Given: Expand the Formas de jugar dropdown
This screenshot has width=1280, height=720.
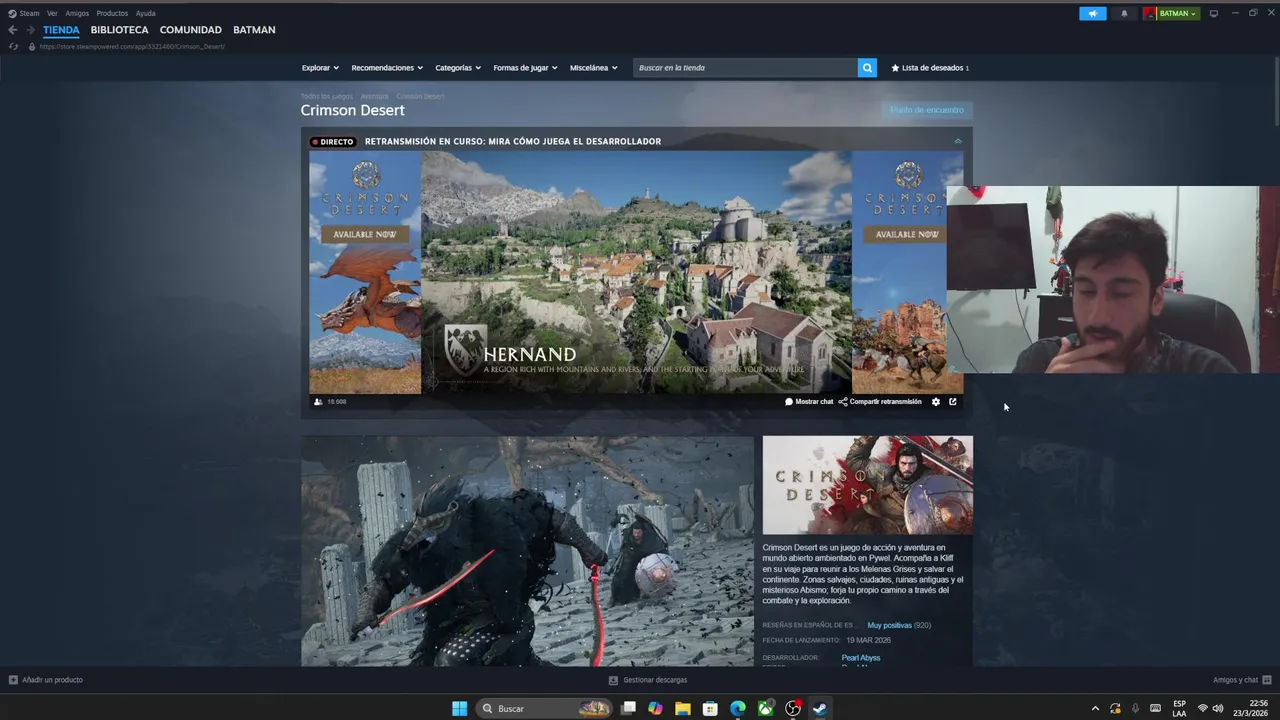Looking at the screenshot, I should point(525,68).
